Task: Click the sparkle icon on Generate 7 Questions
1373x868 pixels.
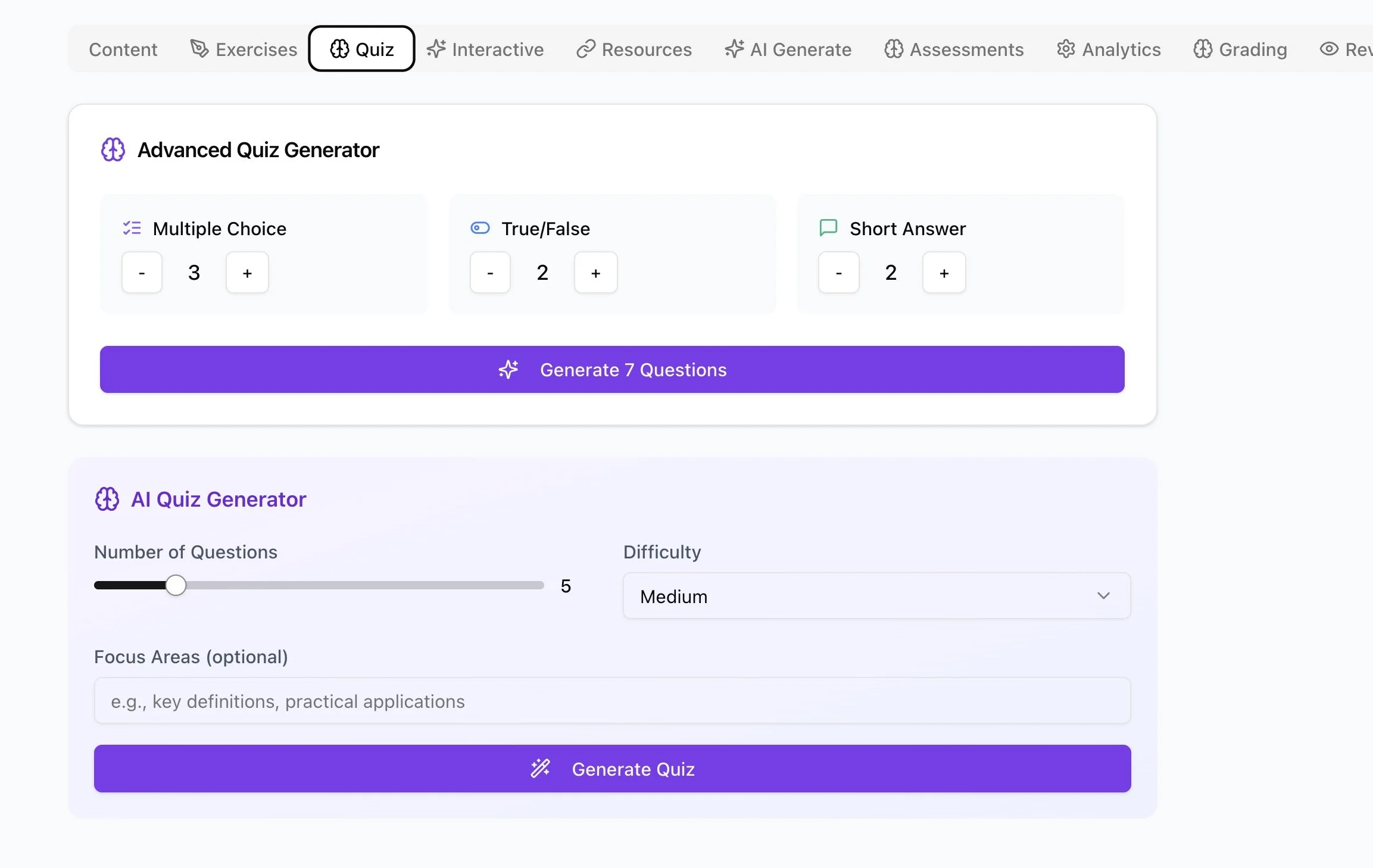Action: click(x=508, y=370)
